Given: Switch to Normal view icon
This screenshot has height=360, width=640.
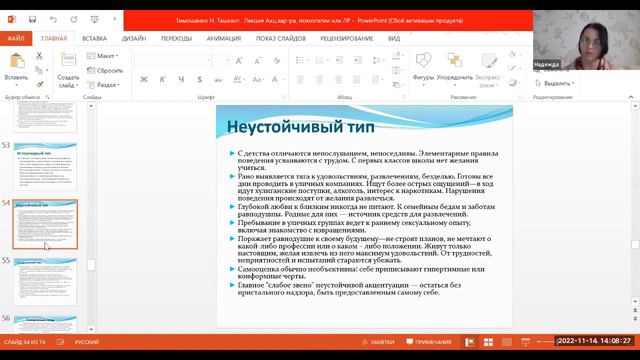Looking at the screenshot, I should pos(470,342).
